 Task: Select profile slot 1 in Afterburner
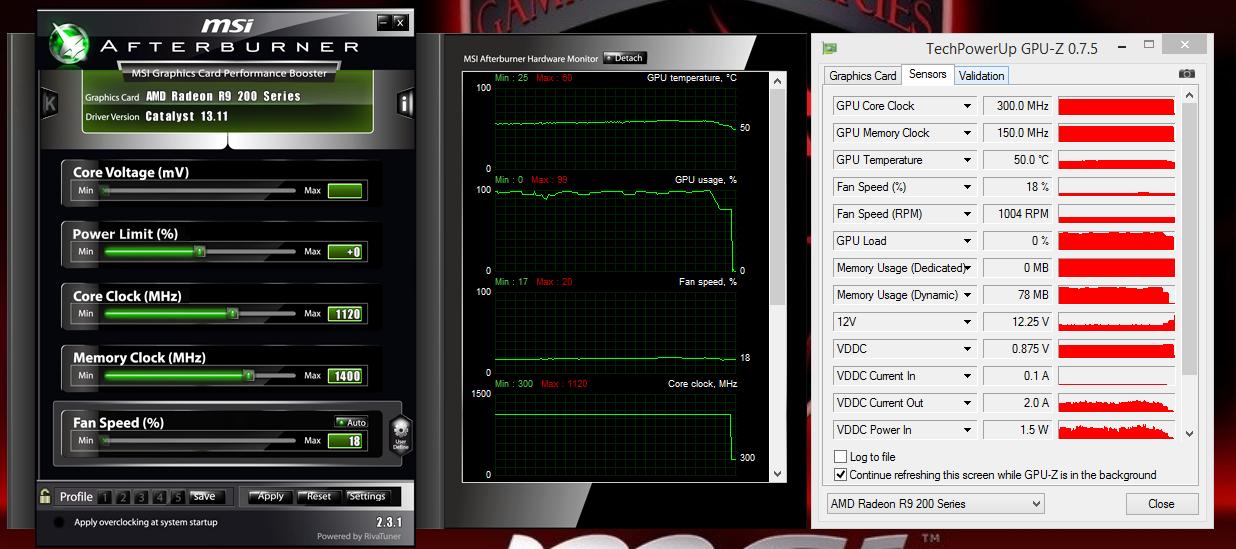(105, 497)
